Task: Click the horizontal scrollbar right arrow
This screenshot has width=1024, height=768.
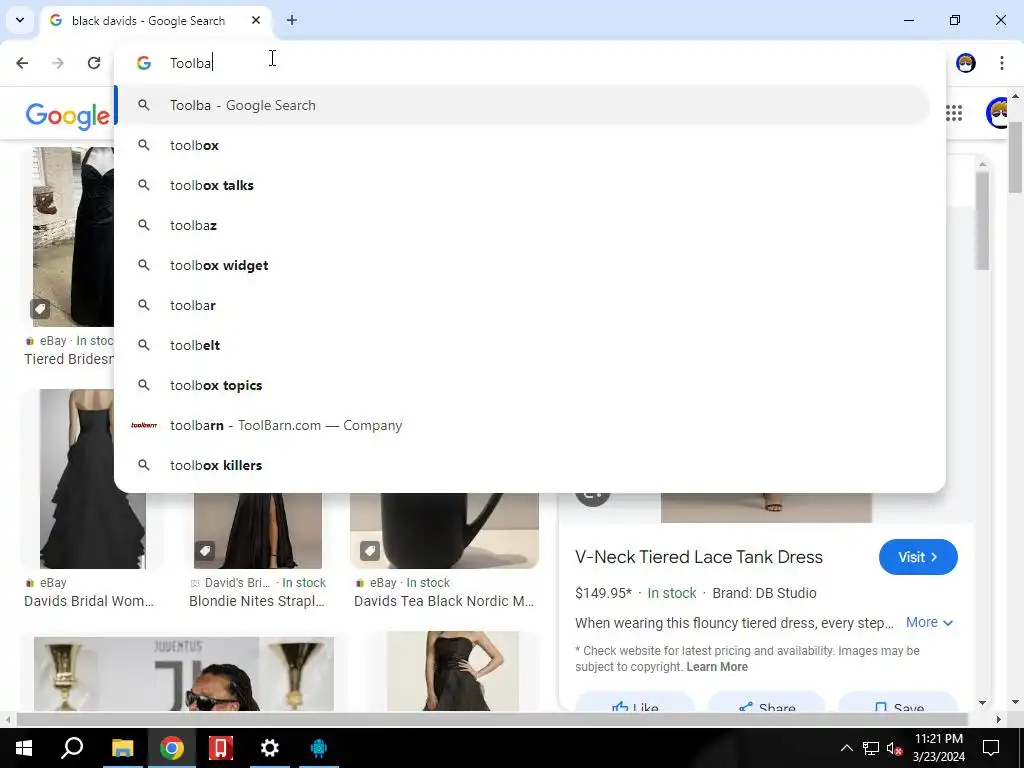Action: pyautogui.click(x=999, y=720)
